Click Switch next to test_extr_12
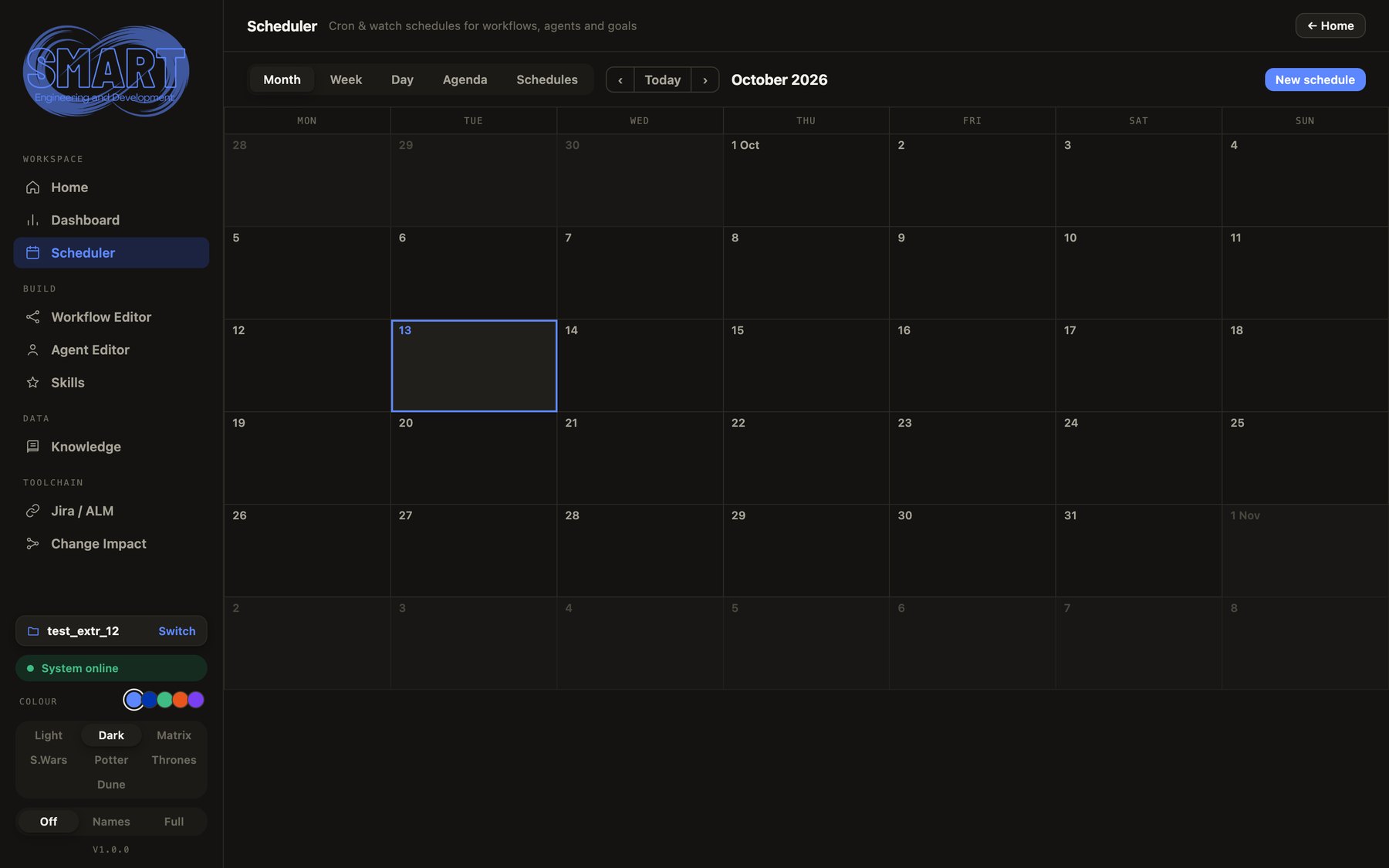Screen dimensions: 1389x868 177,631
